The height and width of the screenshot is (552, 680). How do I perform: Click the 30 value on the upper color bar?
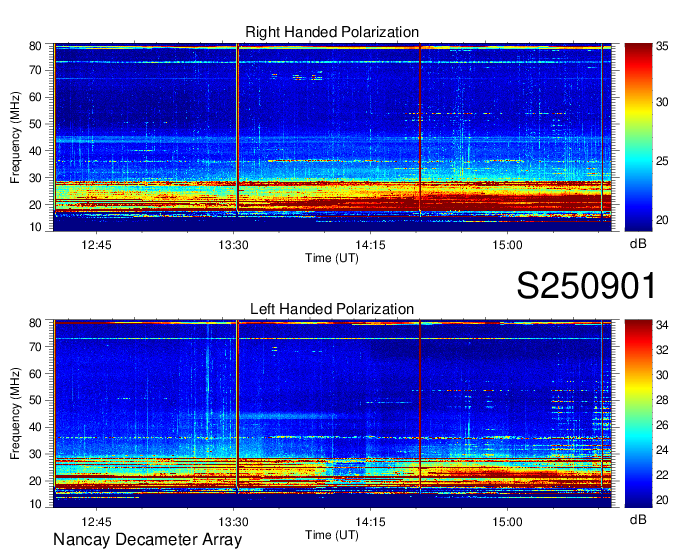click(662, 102)
